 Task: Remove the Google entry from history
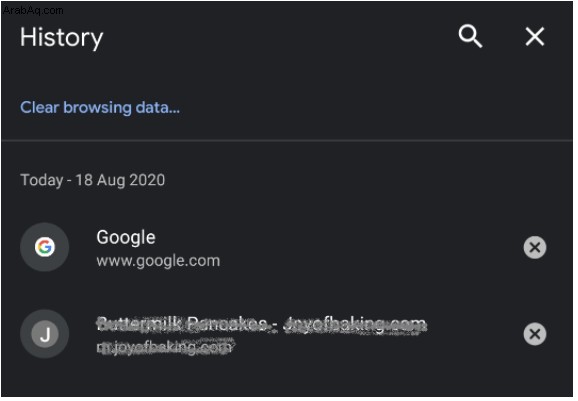(535, 247)
